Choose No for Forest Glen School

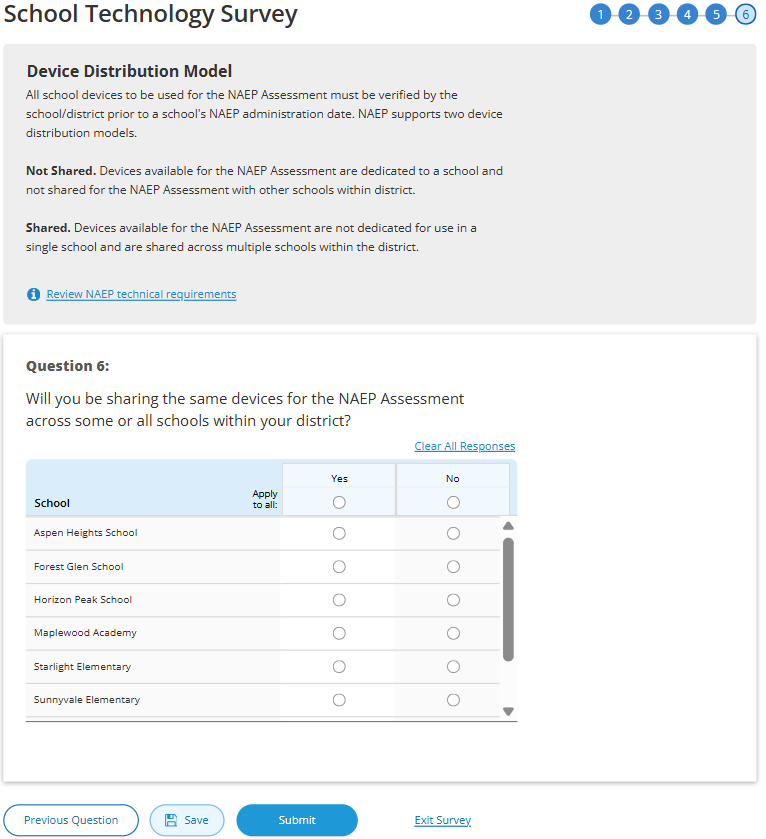pos(453,567)
